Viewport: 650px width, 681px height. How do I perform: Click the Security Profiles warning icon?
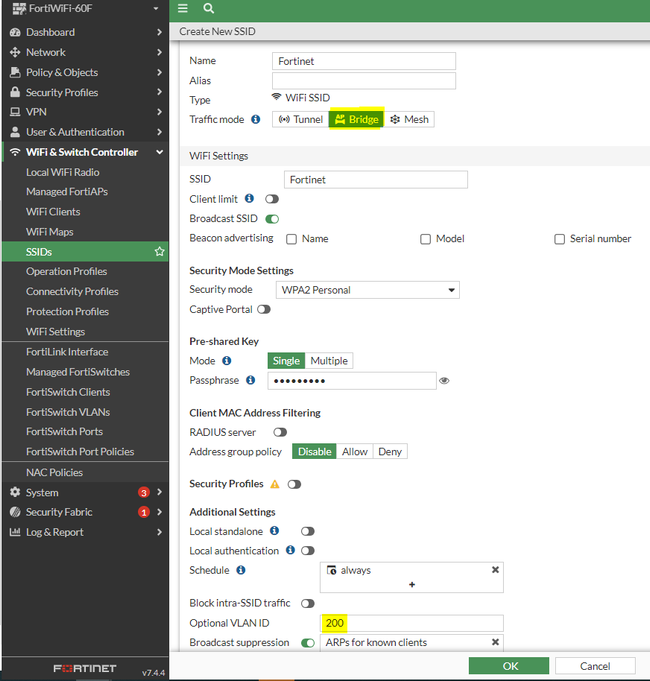pos(275,484)
